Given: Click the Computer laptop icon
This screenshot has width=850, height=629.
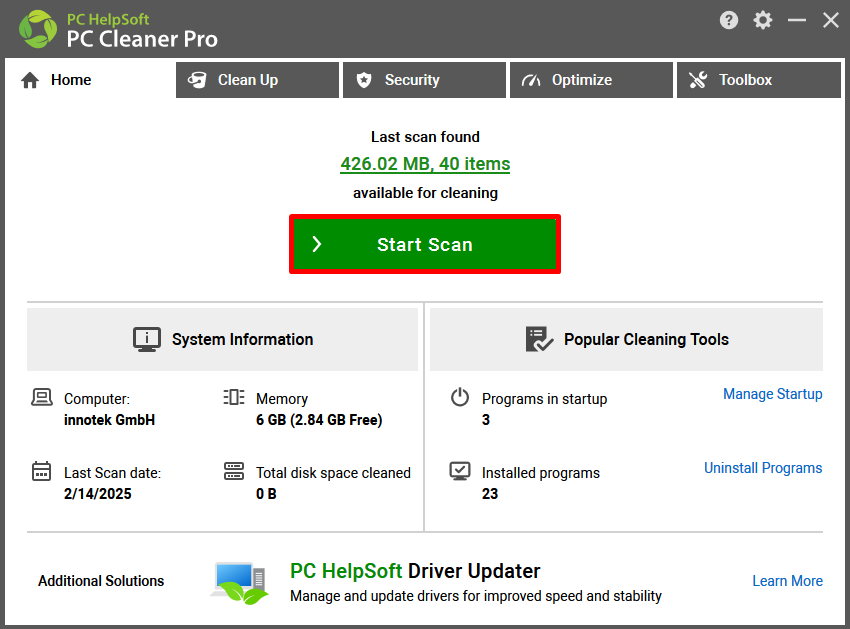Looking at the screenshot, I should click(x=42, y=397).
